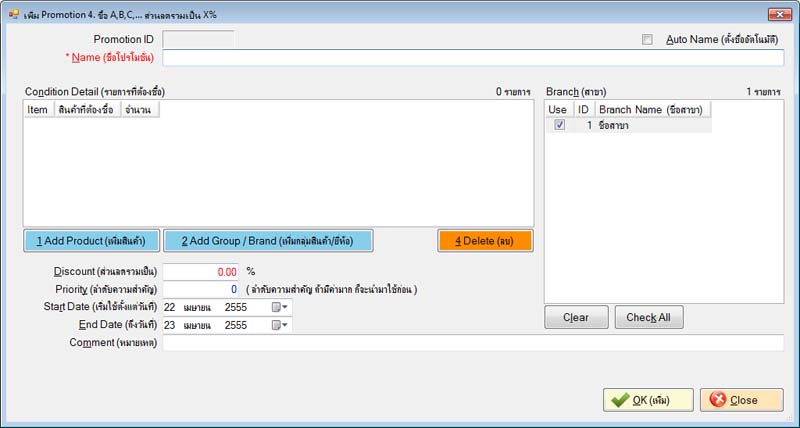Viewport: 800px width, 428px height.
Task: Click the 1 Add Product button
Action: pyautogui.click(x=91, y=241)
